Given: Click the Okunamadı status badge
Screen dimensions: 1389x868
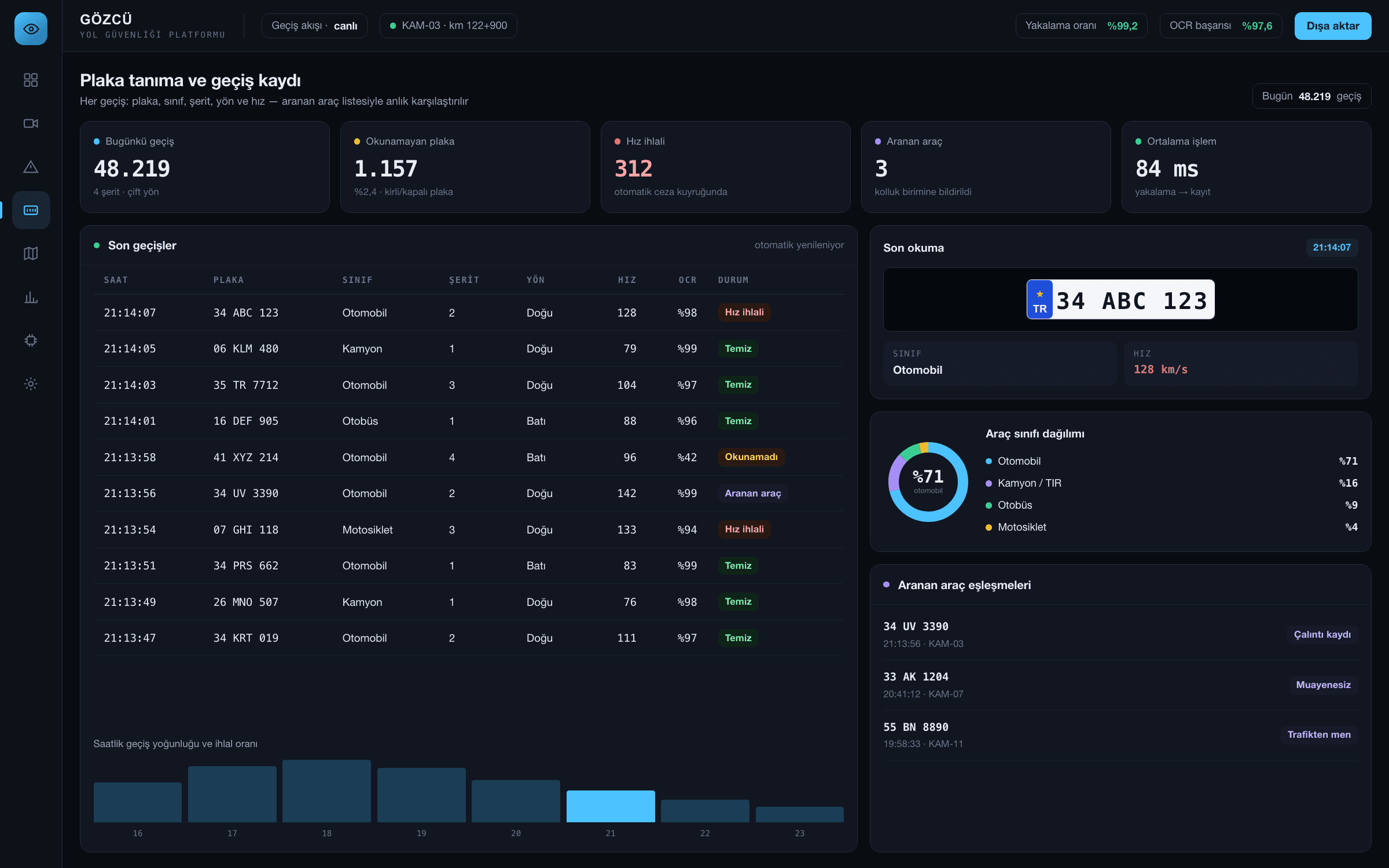Looking at the screenshot, I should 751,457.
